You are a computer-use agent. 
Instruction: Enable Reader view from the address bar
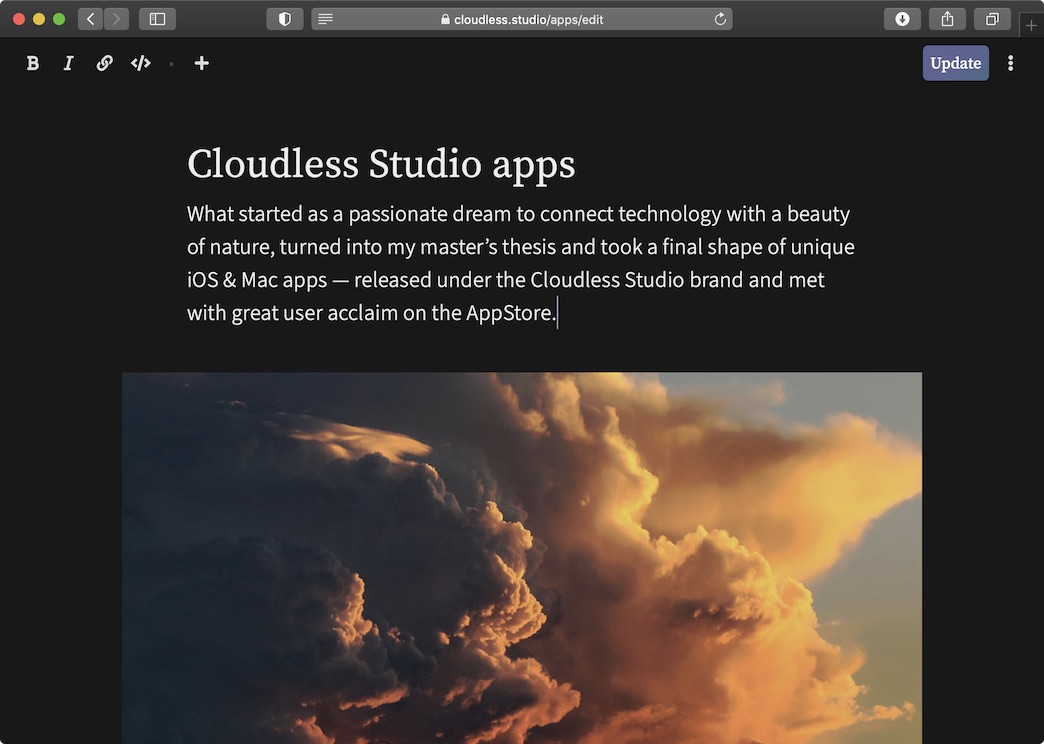tap(325, 19)
